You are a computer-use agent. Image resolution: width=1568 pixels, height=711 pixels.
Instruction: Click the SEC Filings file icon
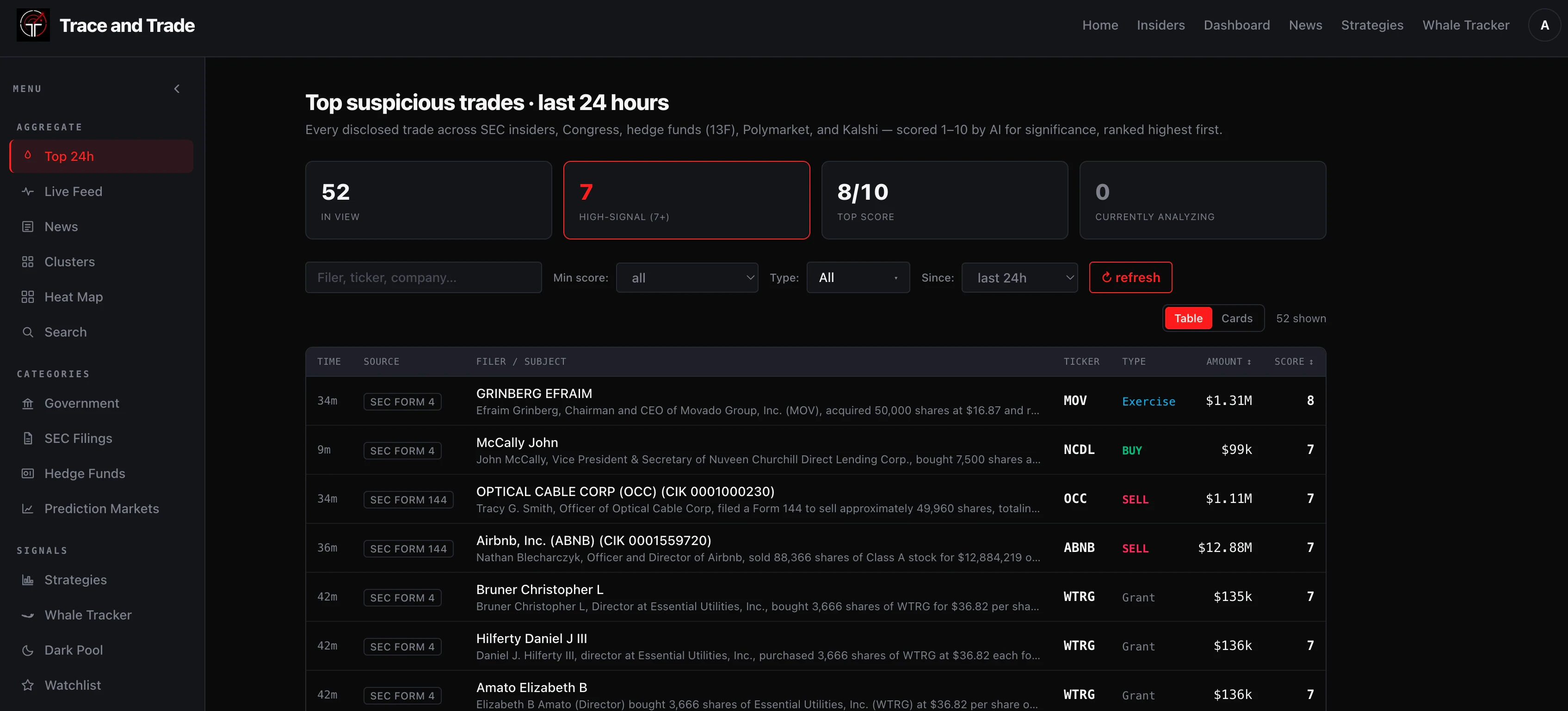[x=28, y=439]
